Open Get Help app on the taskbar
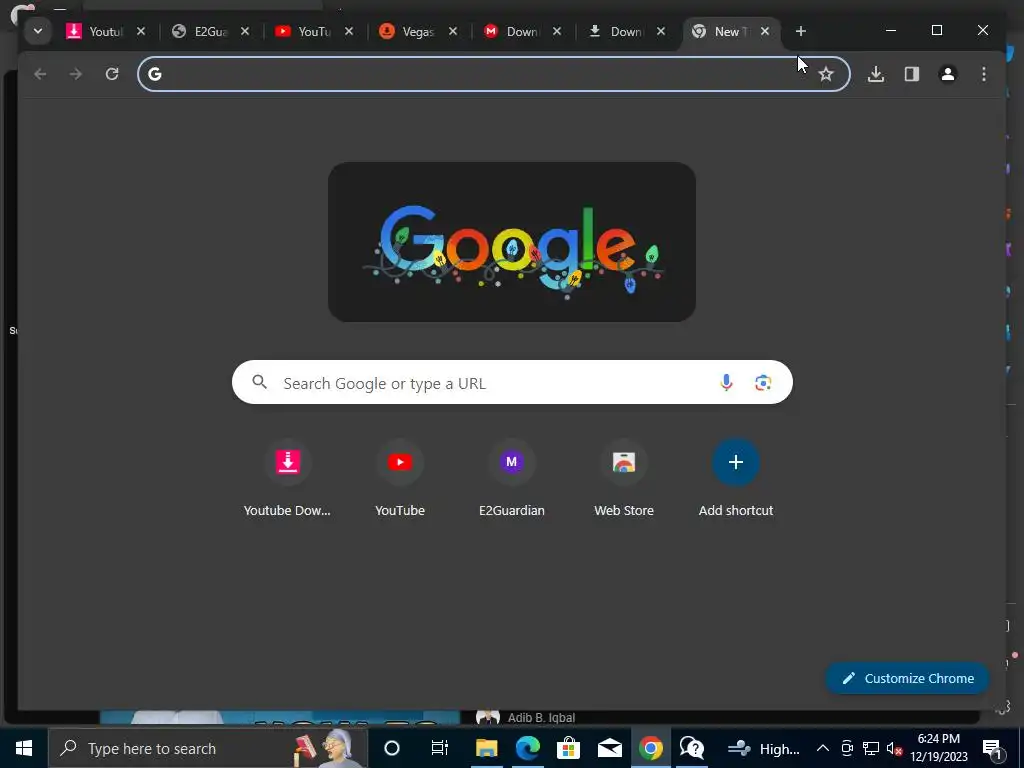1024x768 pixels. [x=692, y=748]
